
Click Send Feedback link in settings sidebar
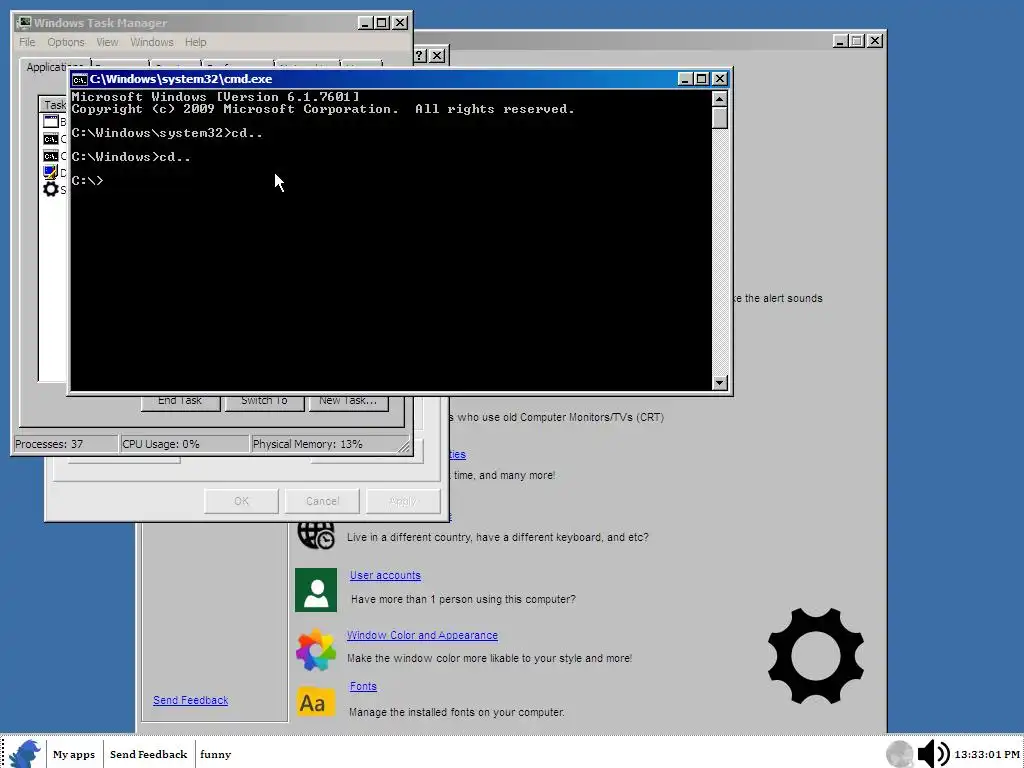point(191,700)
